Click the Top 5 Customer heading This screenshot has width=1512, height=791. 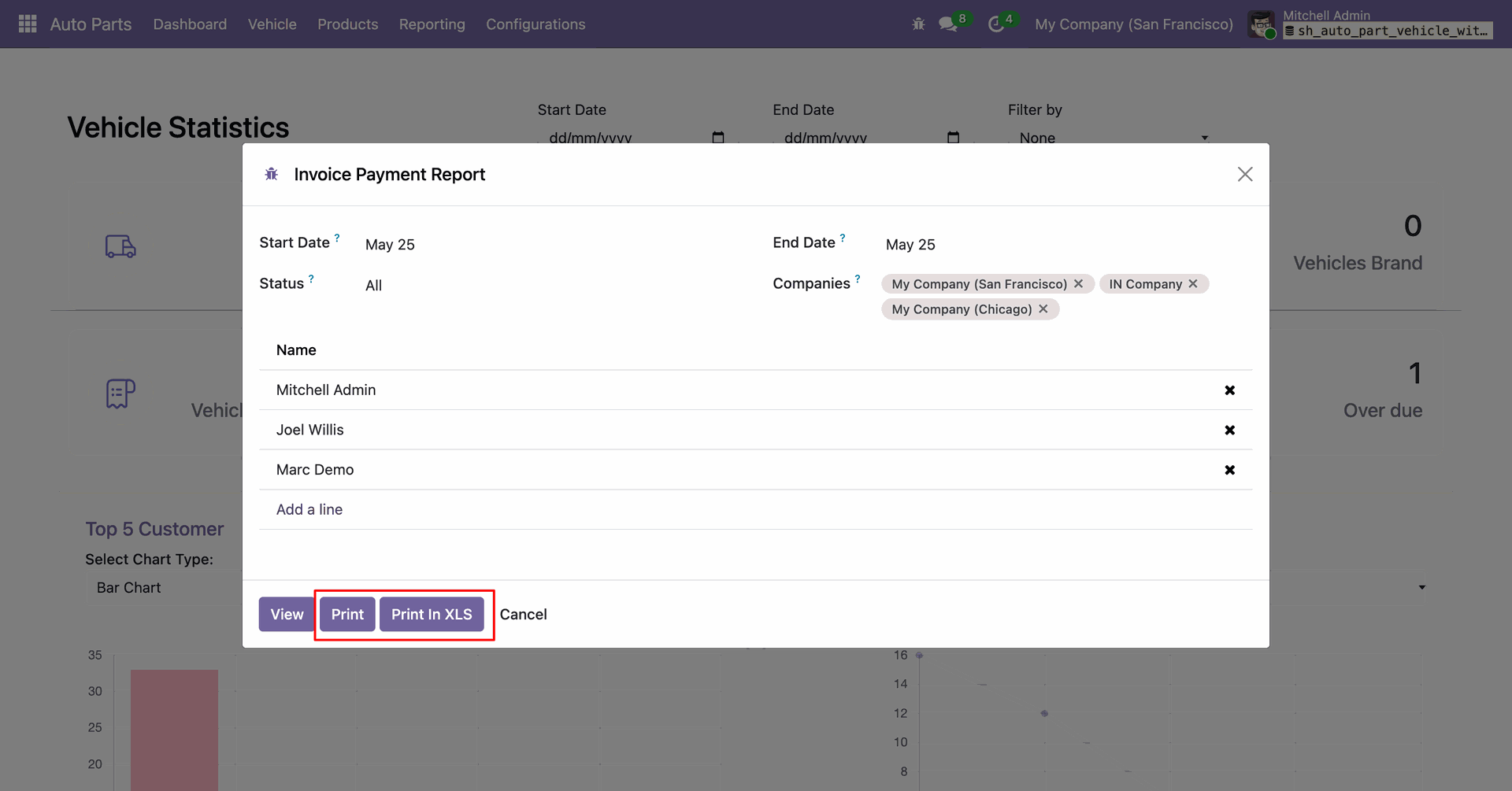point(154,529)
